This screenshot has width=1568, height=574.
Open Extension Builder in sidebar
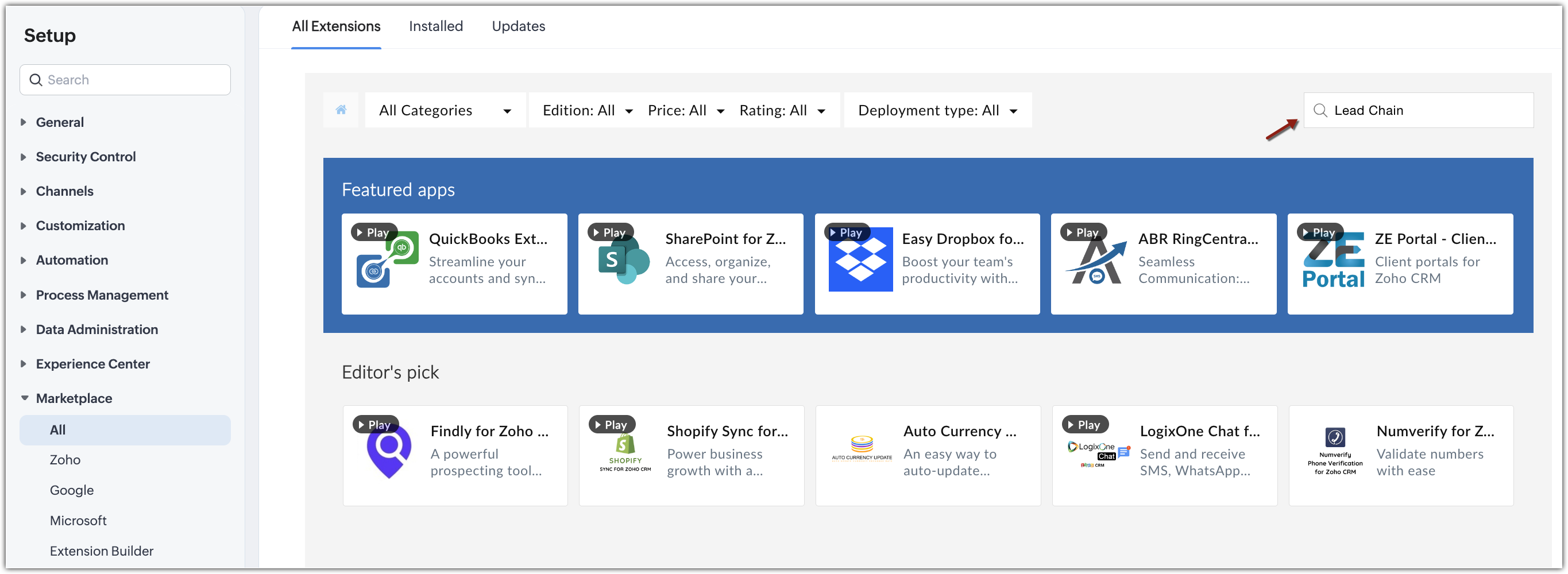click(102, 551)
